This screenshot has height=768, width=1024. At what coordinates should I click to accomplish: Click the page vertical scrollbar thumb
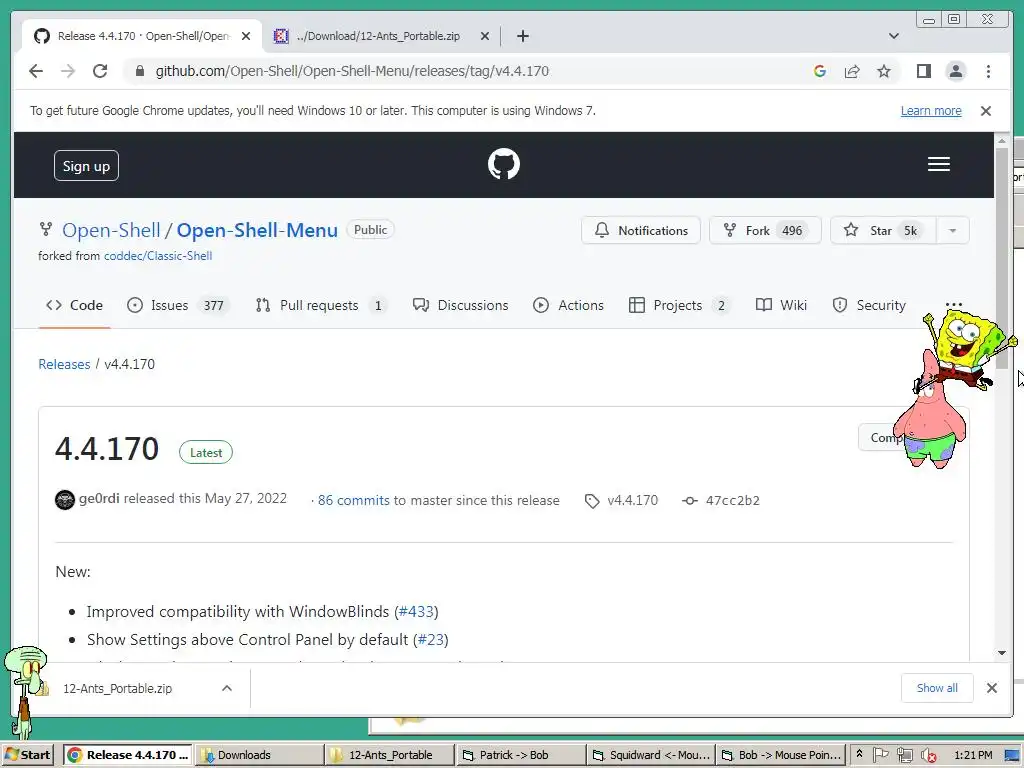[x=1002, y=258]
